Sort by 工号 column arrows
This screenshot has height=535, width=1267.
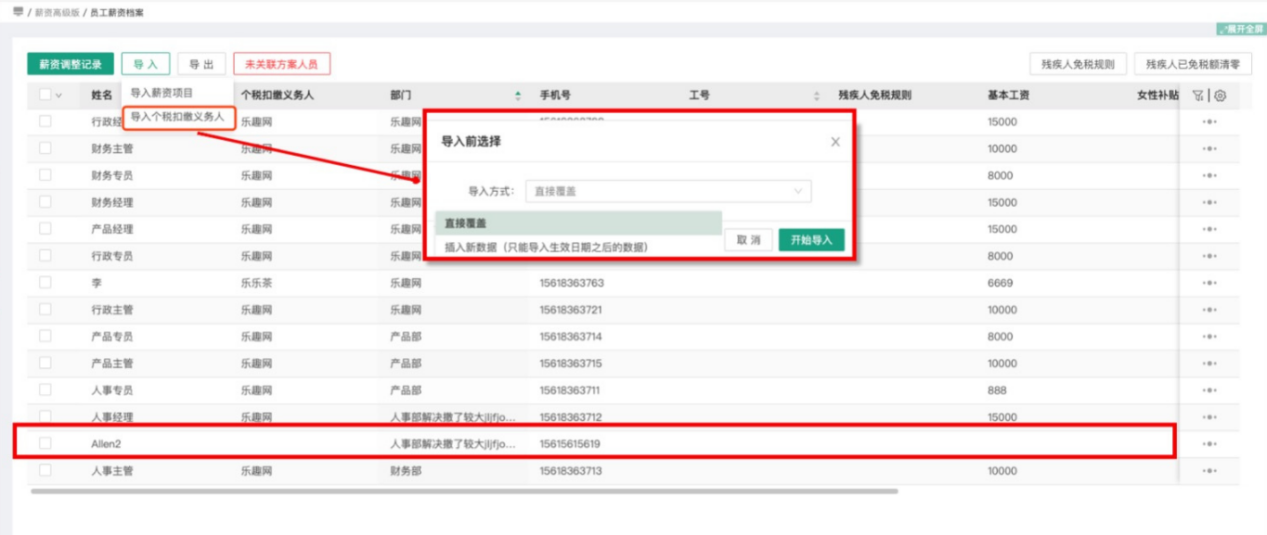(816, 96)
